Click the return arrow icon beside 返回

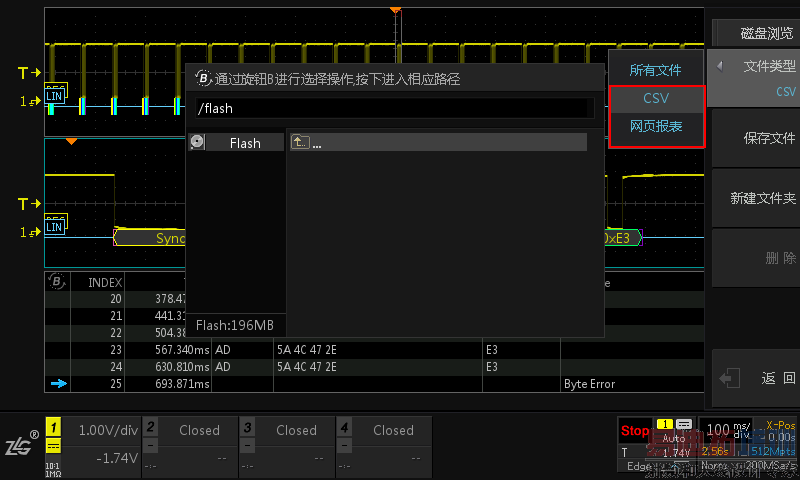click(729, 378)
